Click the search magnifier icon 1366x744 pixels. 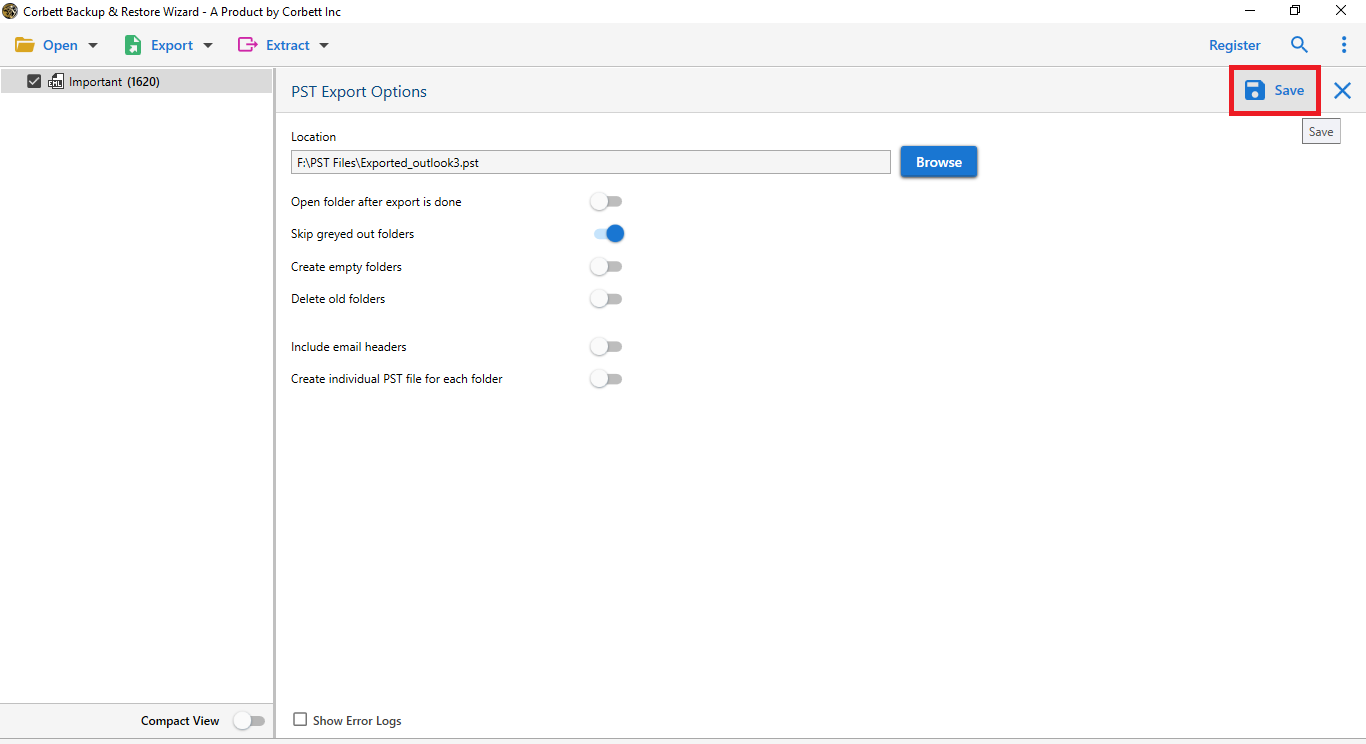[1299, 45]
